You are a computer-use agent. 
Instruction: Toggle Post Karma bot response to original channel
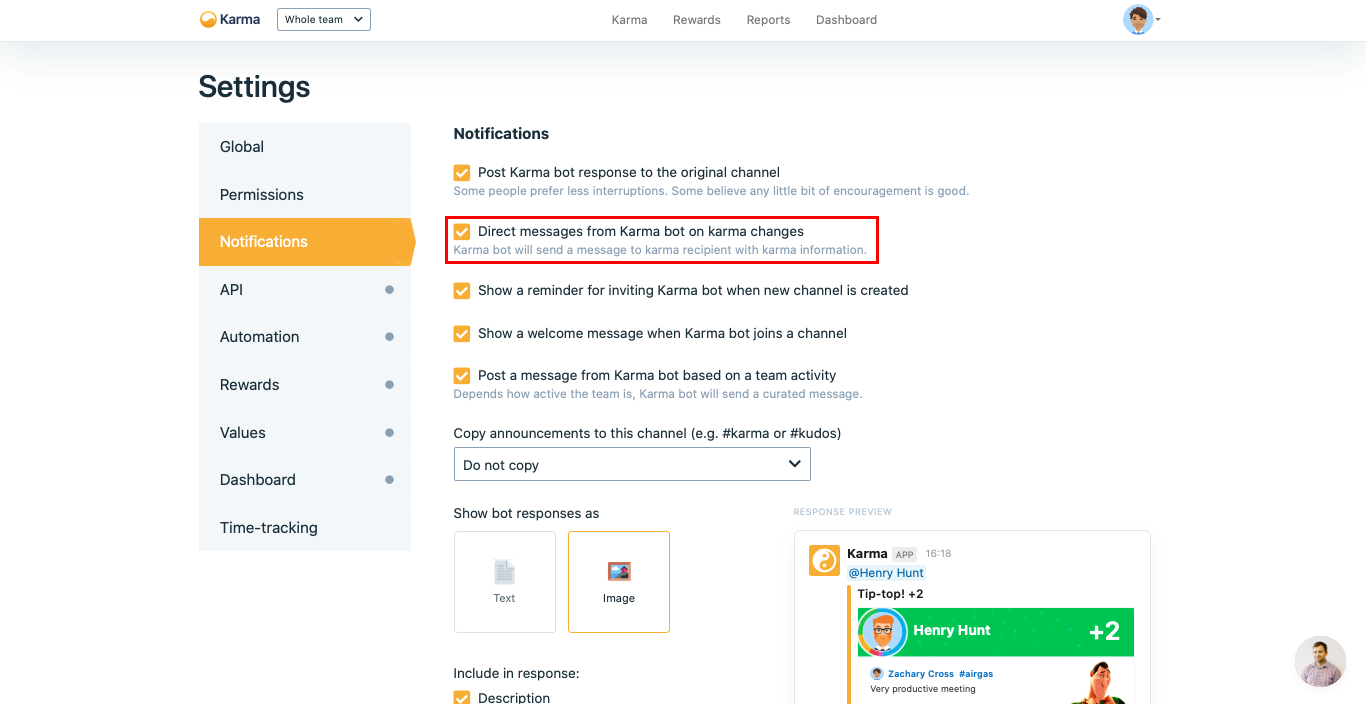(462, 173)
